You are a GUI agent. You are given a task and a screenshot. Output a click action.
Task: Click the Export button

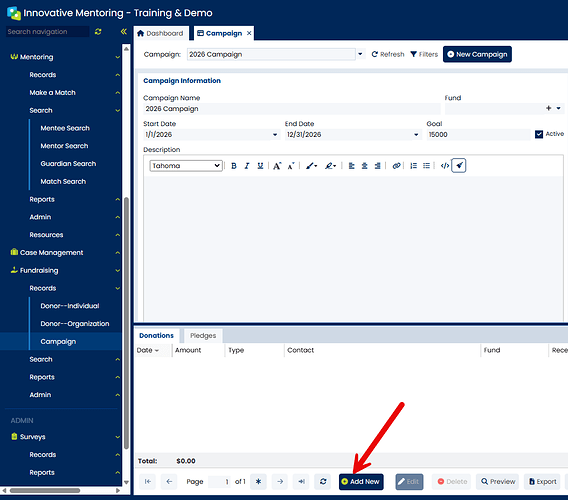tap(542, 482)
